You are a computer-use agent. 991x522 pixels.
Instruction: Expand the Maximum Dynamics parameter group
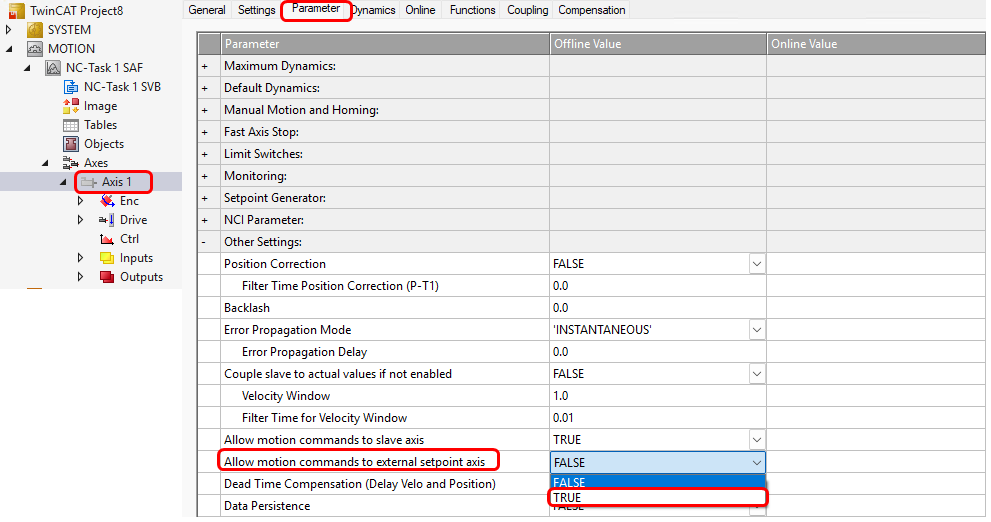[x=206, y=66]
